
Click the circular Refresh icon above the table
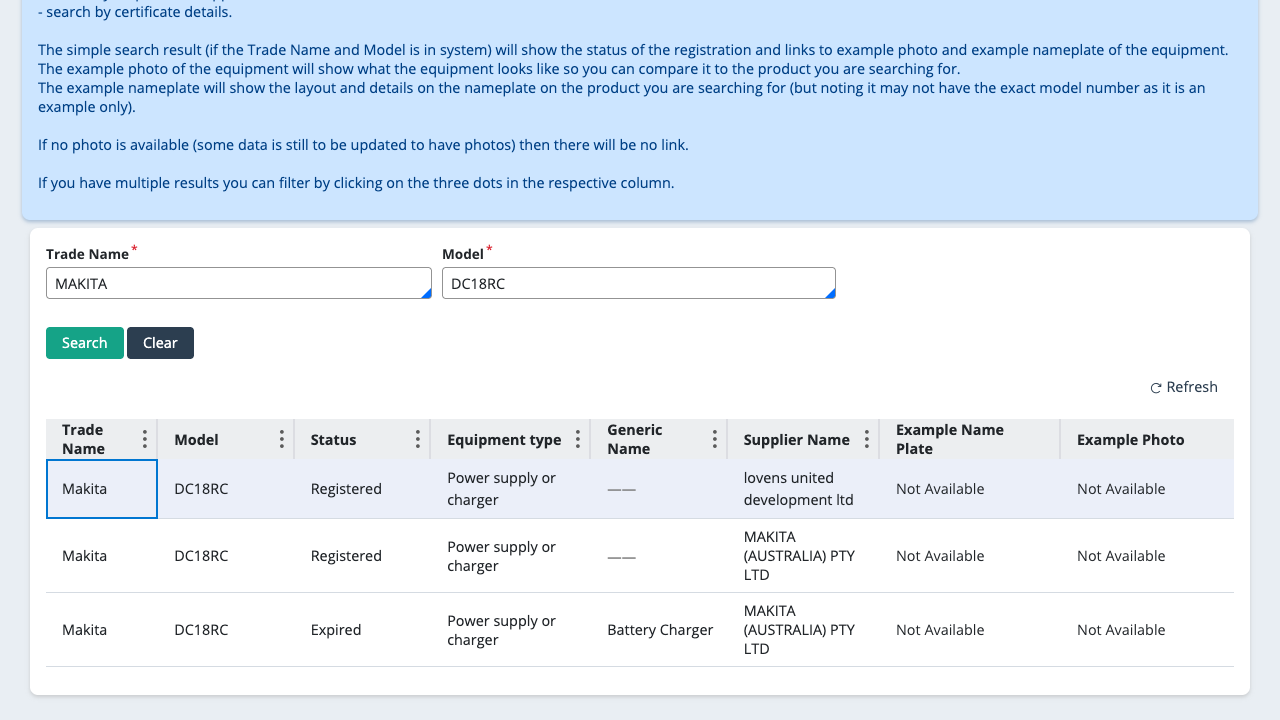point(1155,387)
